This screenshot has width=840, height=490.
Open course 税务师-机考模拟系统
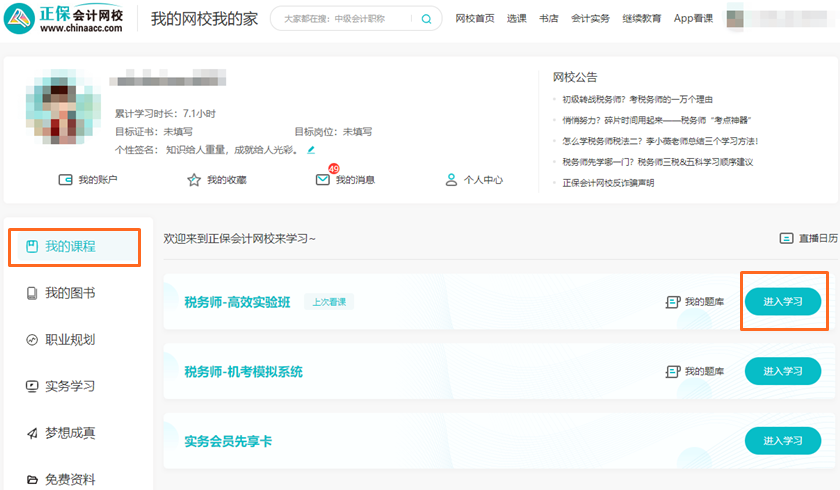pos(243,372)
